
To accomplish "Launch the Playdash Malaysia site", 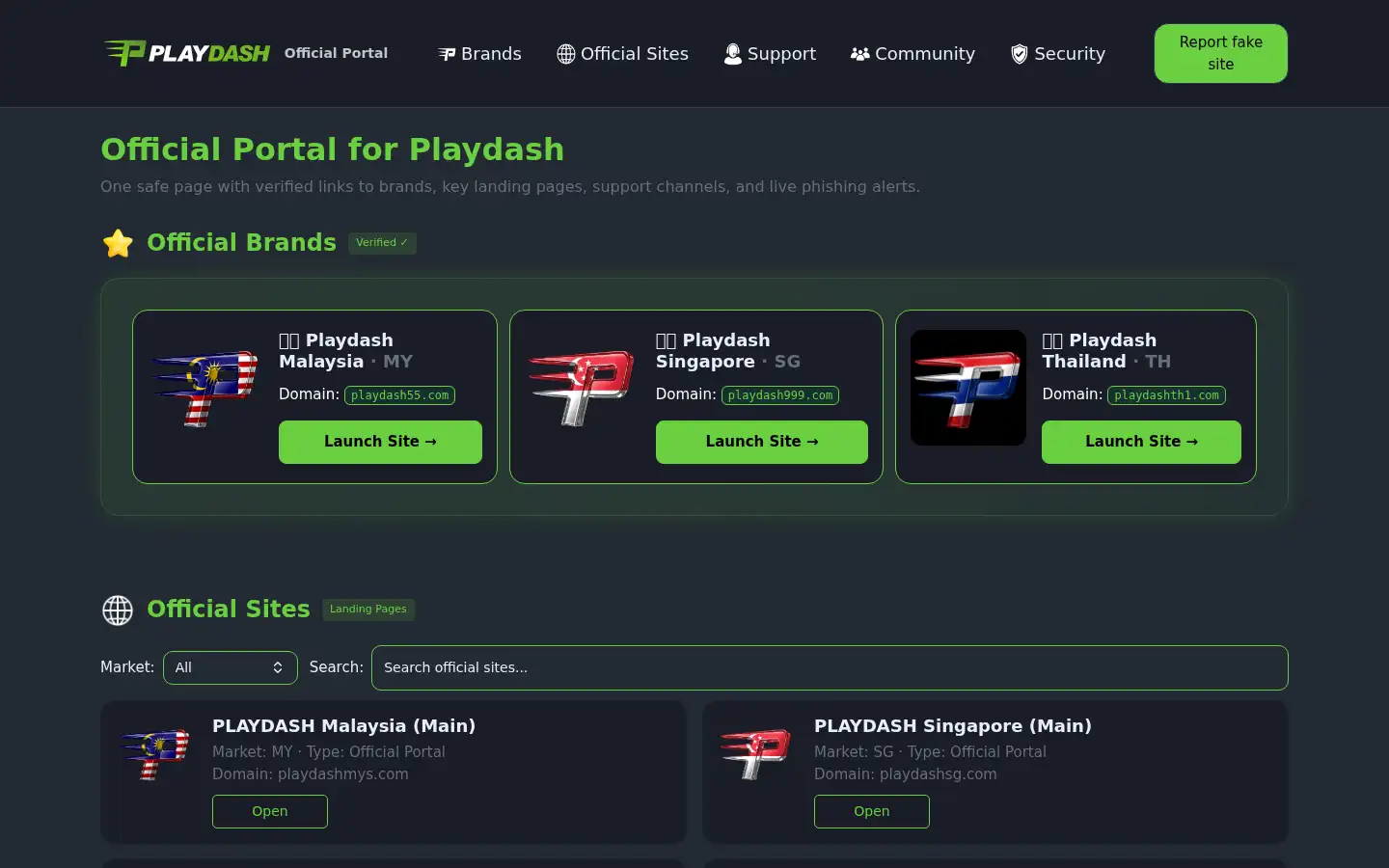I will point(380,442).
